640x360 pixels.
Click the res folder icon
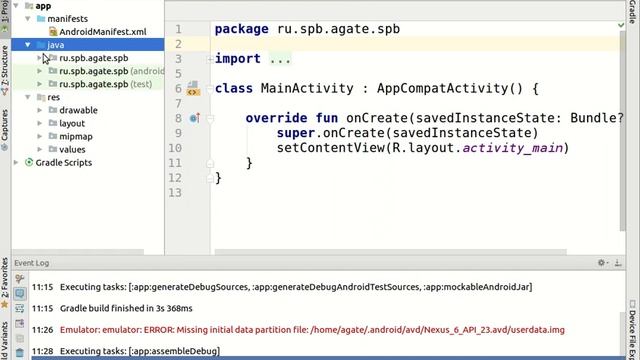(x=41, y=97)
